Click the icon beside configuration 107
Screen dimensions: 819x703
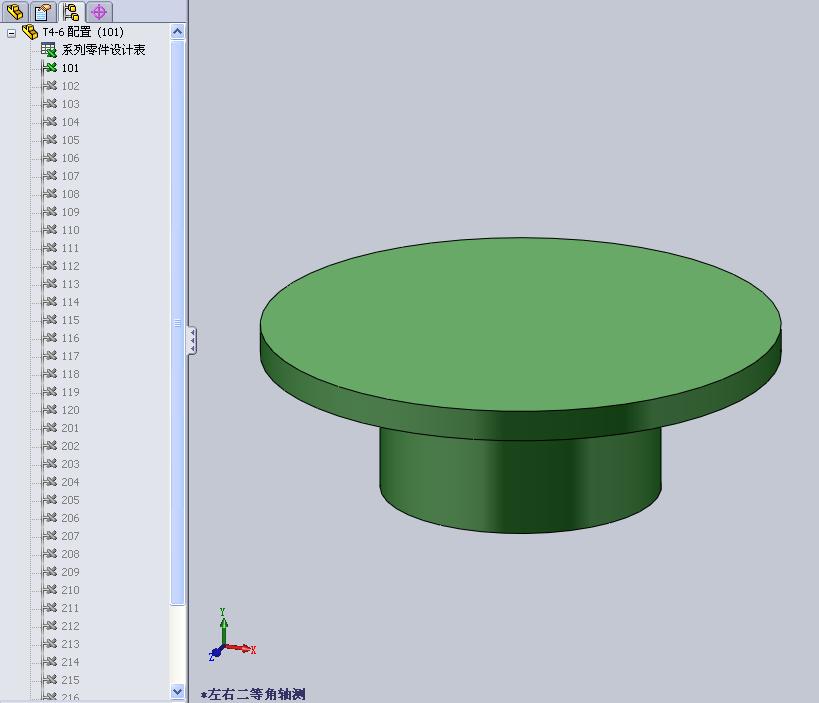[x=50, y=175]
